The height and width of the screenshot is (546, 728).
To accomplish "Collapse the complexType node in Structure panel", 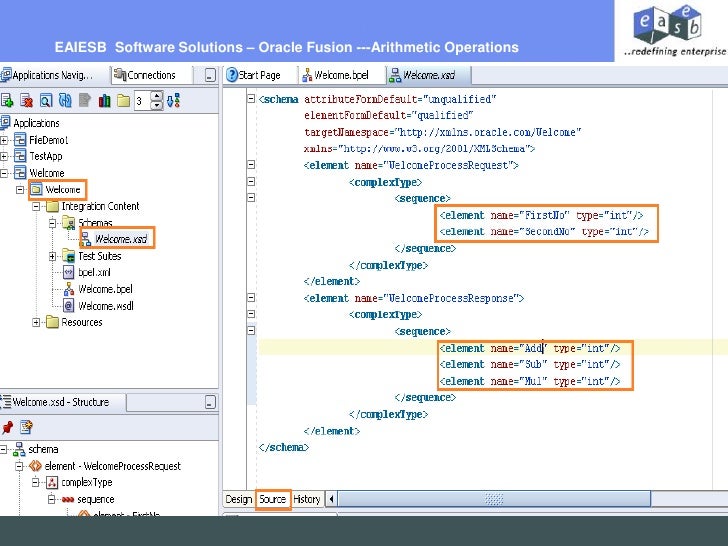I will [36, 482].
